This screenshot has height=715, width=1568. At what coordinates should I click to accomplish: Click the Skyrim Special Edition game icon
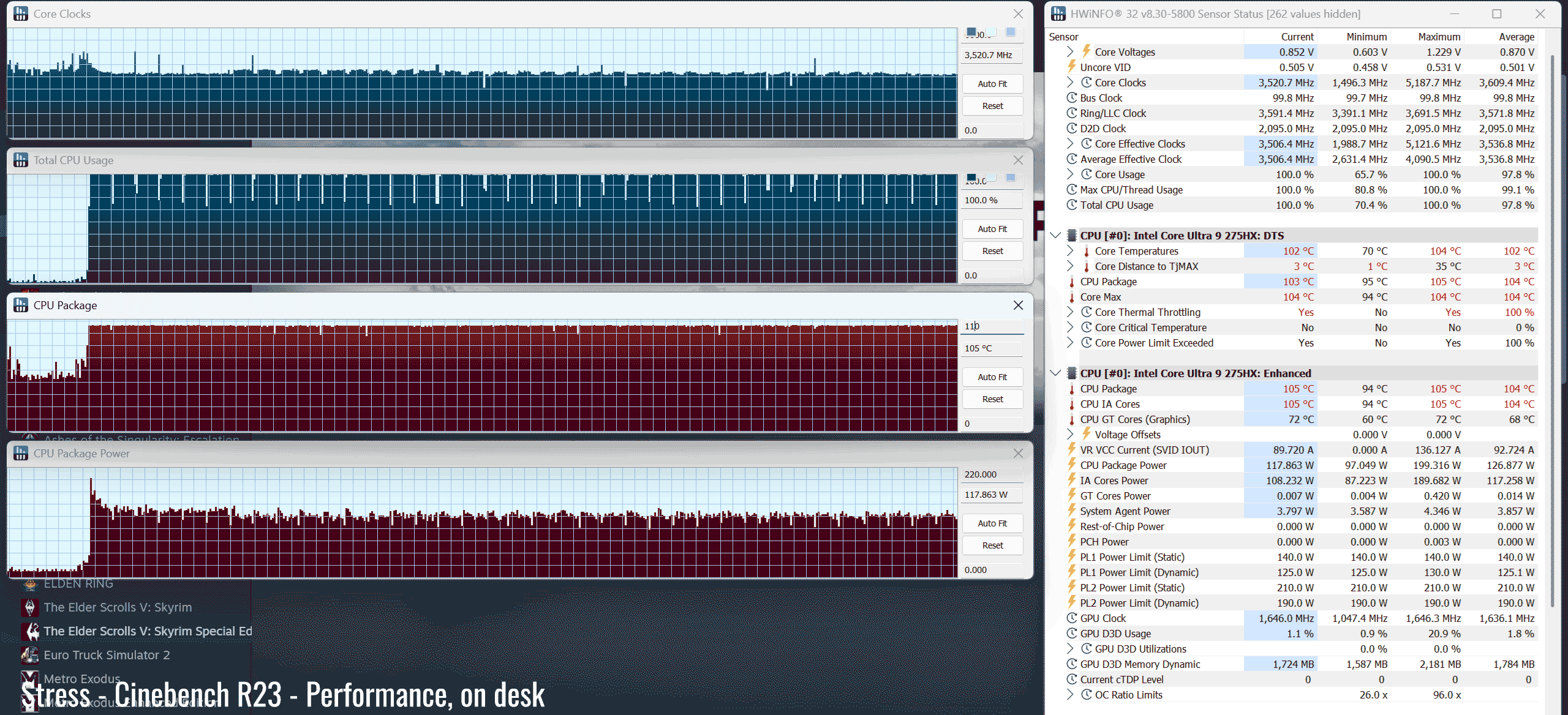click(x=29, y=631)
